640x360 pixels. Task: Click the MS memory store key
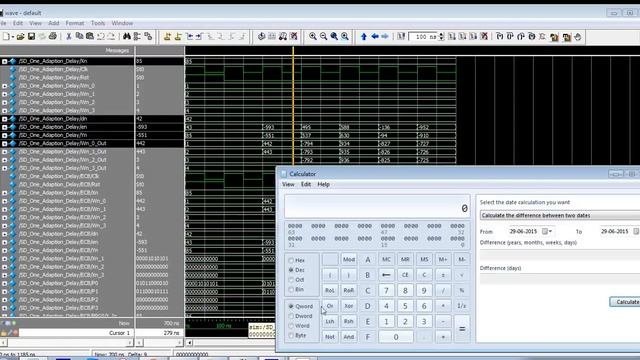[424, 260]
